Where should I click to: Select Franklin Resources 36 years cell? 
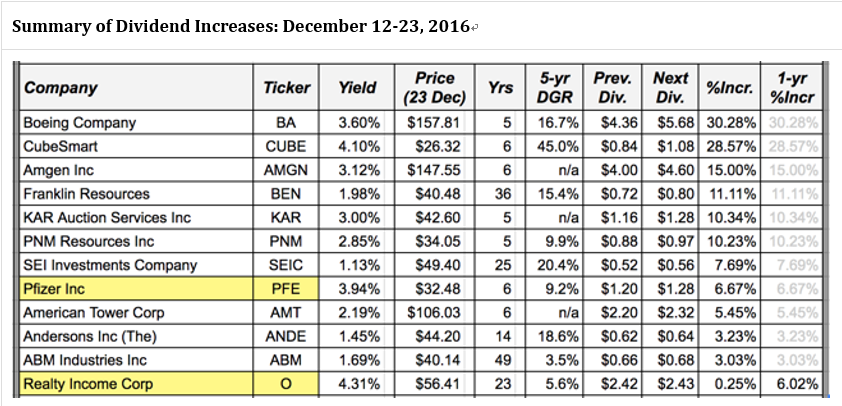point(501,194)
